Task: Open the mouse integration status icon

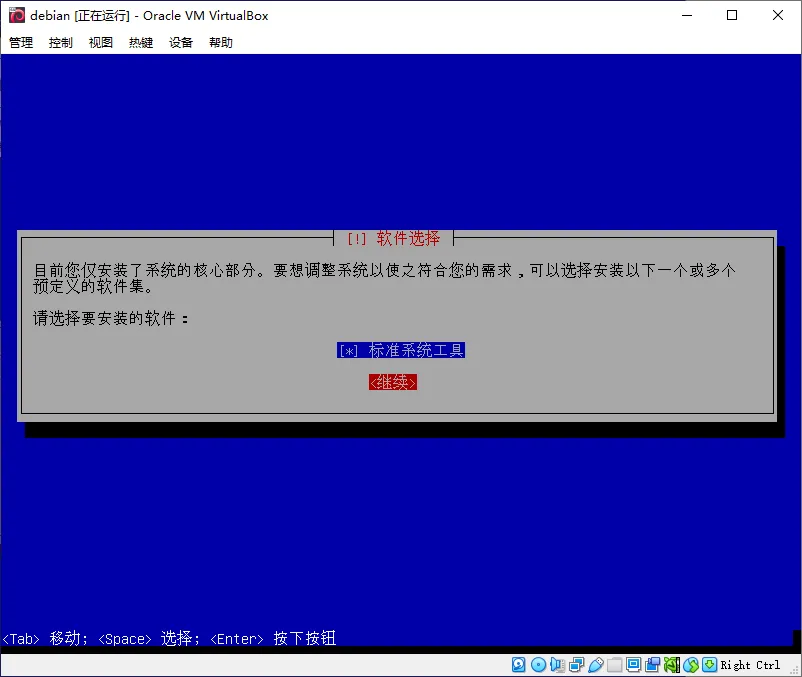Action: pyautogui.click(x=691, y=665)
